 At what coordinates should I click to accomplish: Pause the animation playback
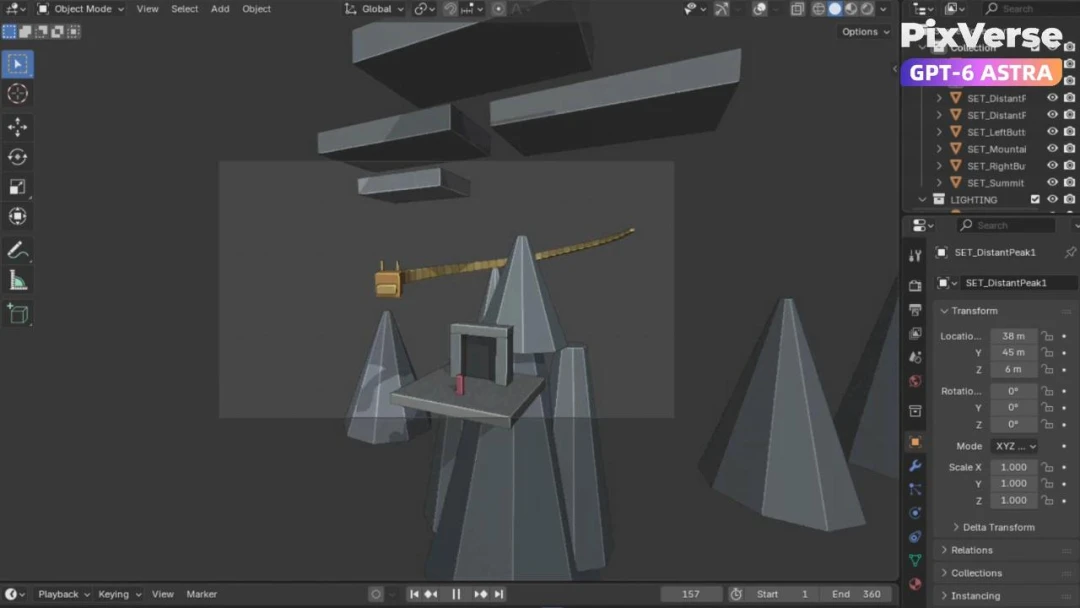click(x=456, y=594)
